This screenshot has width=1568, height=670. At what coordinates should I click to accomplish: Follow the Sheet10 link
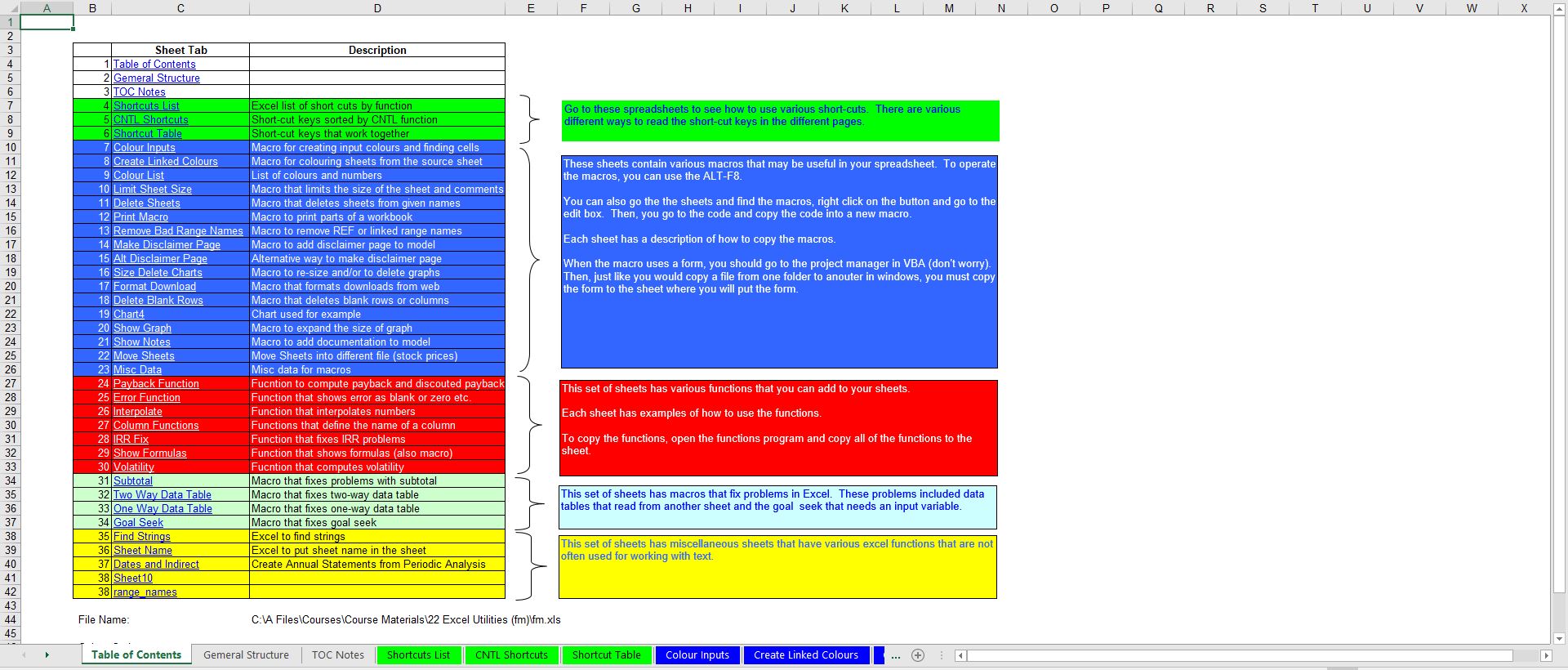click(x=133, y=578)
